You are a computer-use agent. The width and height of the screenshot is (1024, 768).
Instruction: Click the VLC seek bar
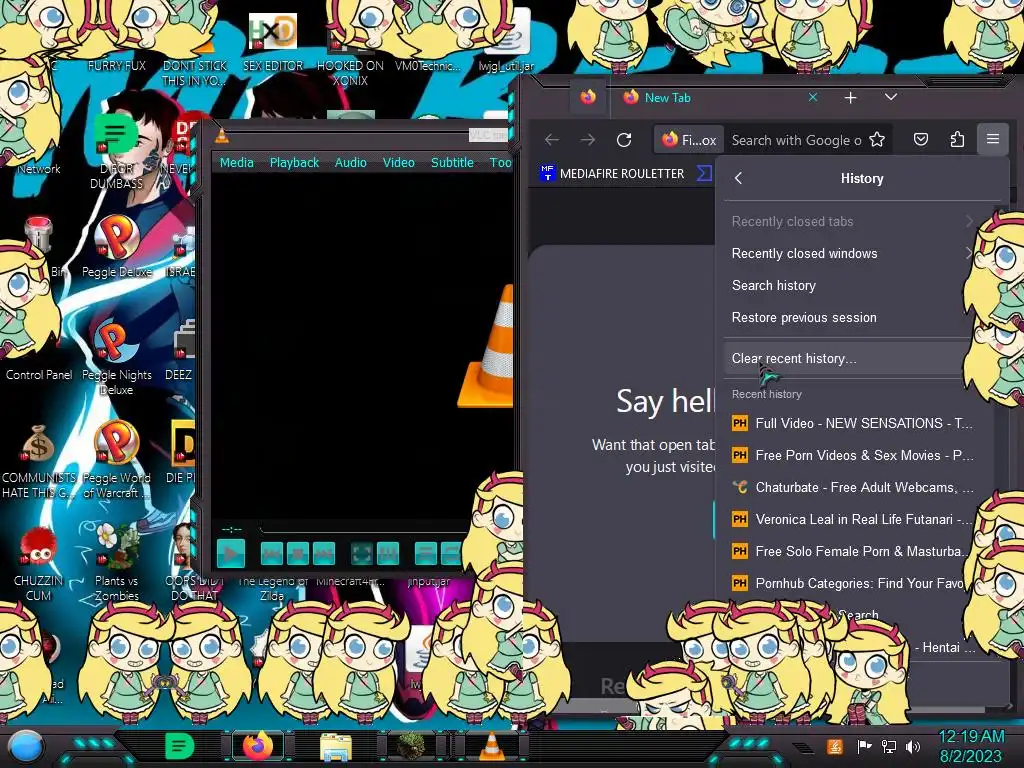[364, 528]
